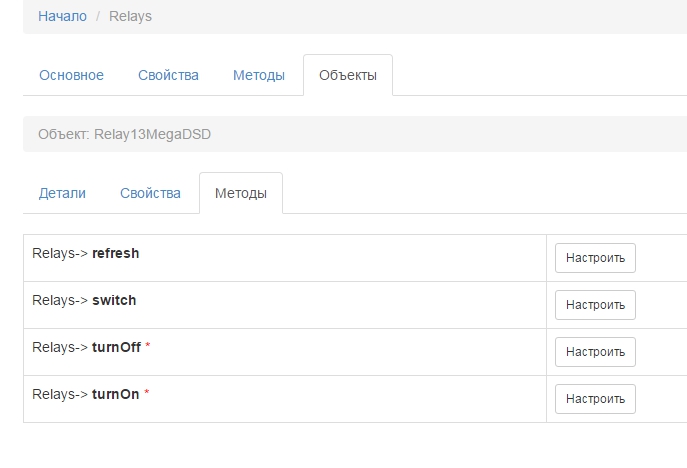Open the Детали tab of the object

coord(62,193)
